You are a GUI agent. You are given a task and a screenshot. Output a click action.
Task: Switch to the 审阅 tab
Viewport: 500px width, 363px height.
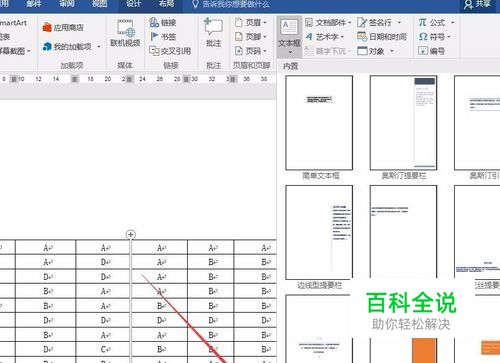[67, 4]
